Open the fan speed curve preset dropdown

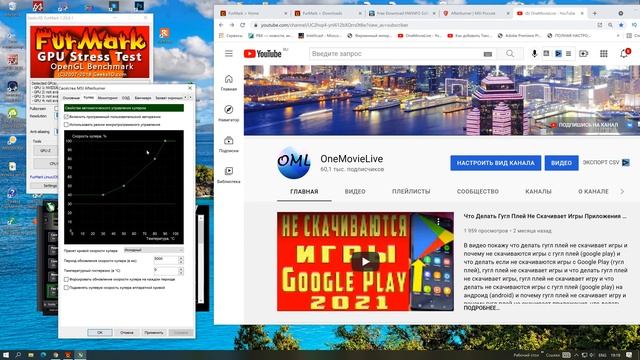153,250
